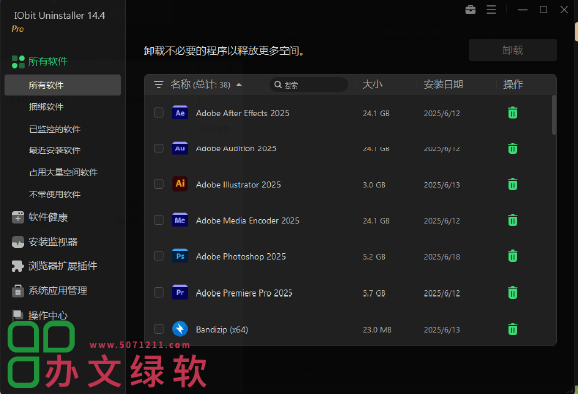Click the 卸载 uninstall button
This screenshot has height=395, width=578.
[x=513, y=50]
